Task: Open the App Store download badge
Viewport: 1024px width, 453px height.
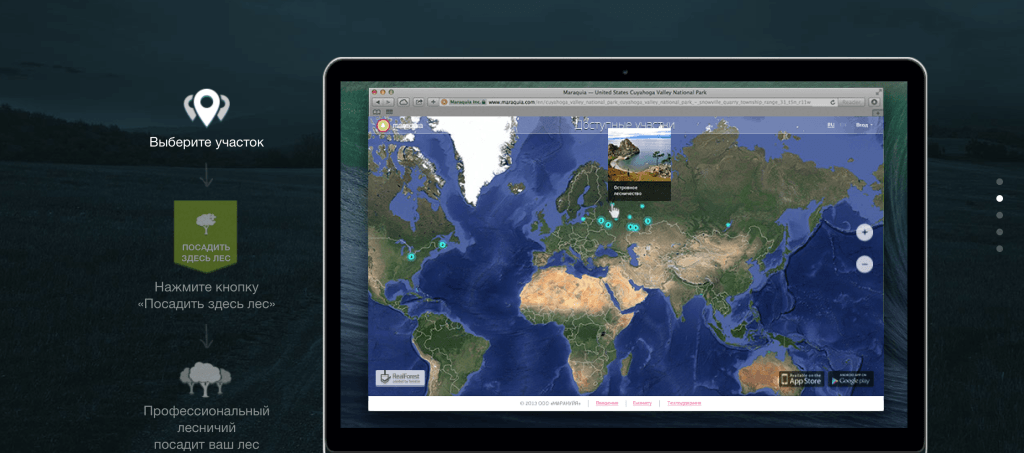Action: point(800,378)
